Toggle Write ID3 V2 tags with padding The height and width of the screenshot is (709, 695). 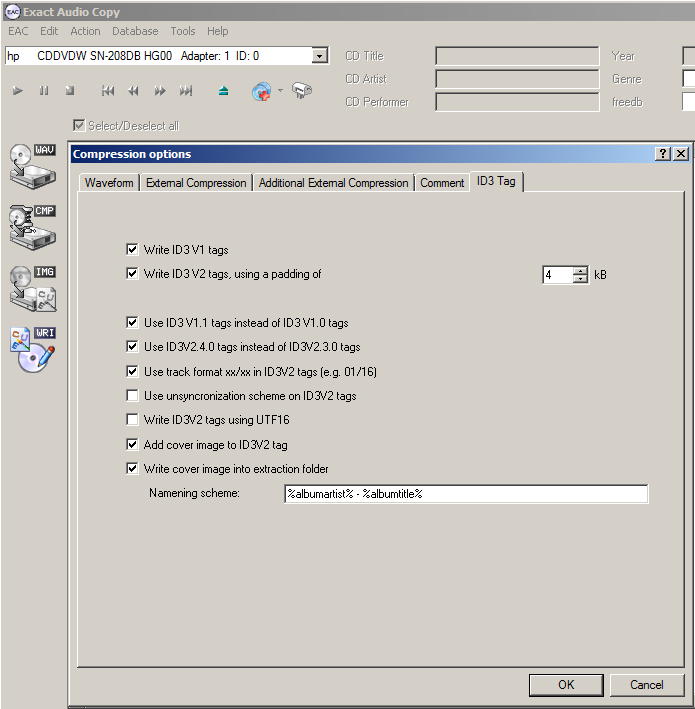tap(132, 273)
